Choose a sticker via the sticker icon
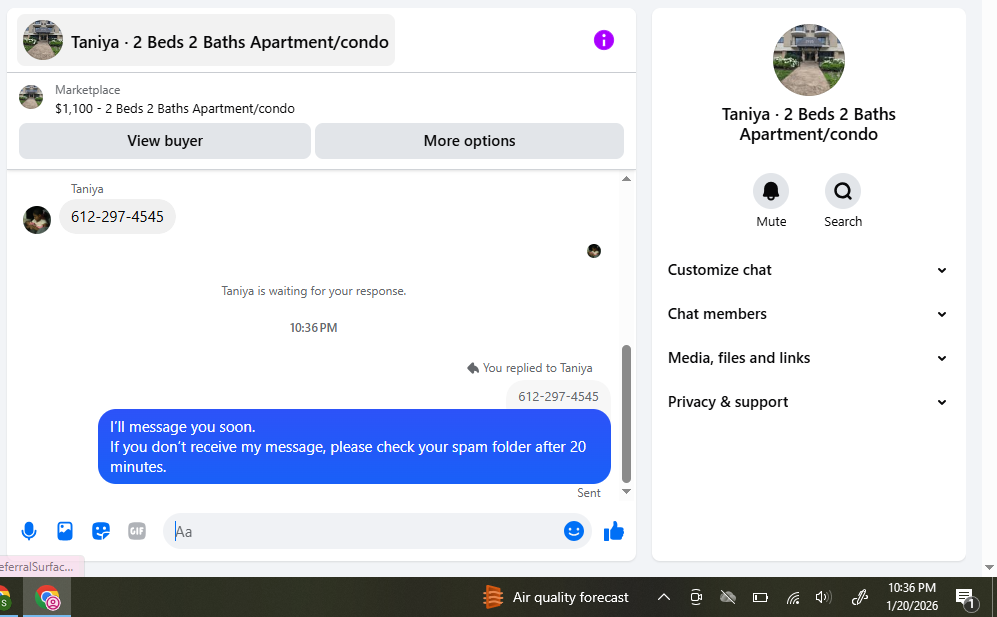Viewport: 997px width, 617px height. (x=100, y=530)
